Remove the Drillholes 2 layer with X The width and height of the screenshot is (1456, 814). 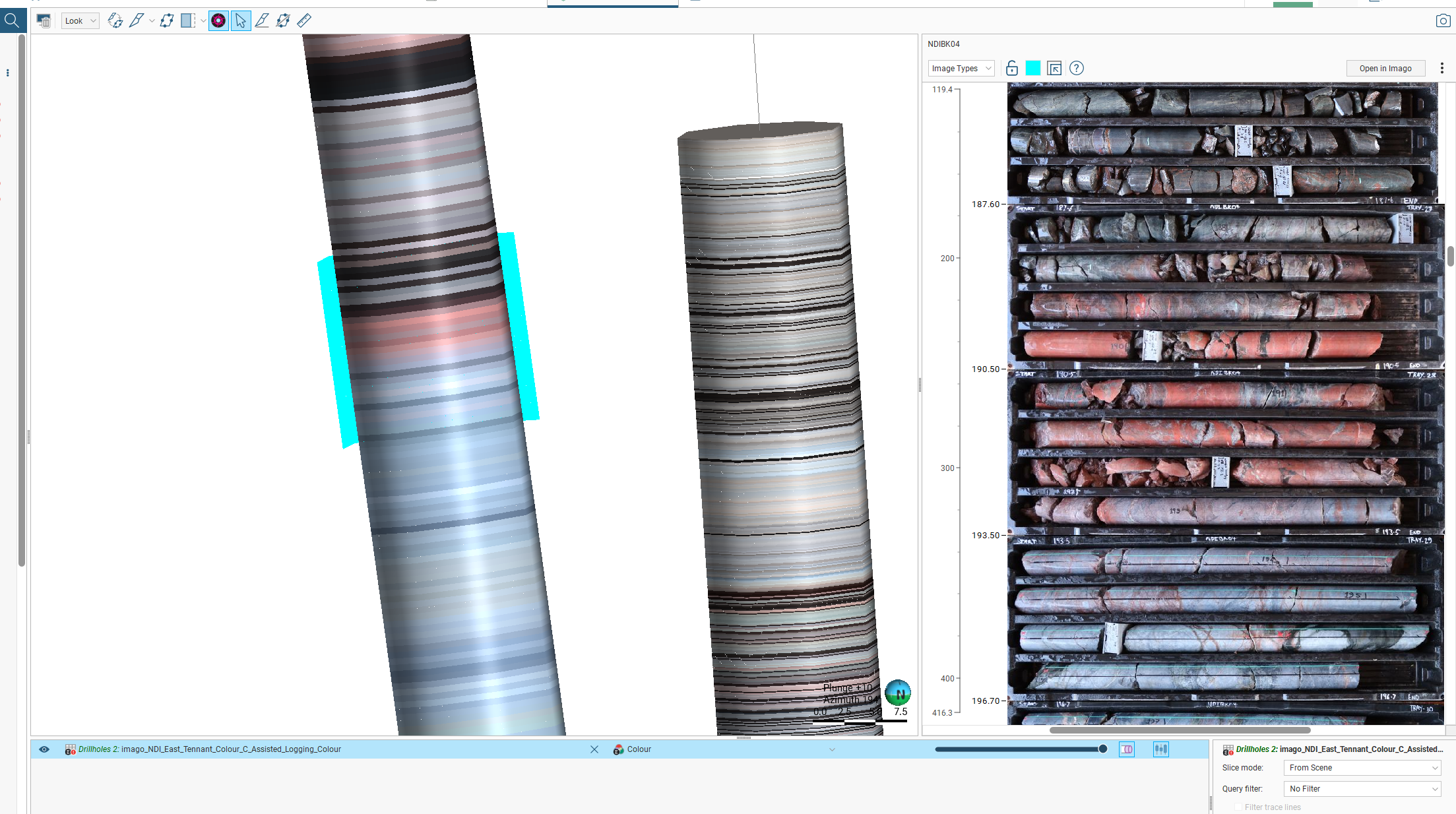point(594,749)
